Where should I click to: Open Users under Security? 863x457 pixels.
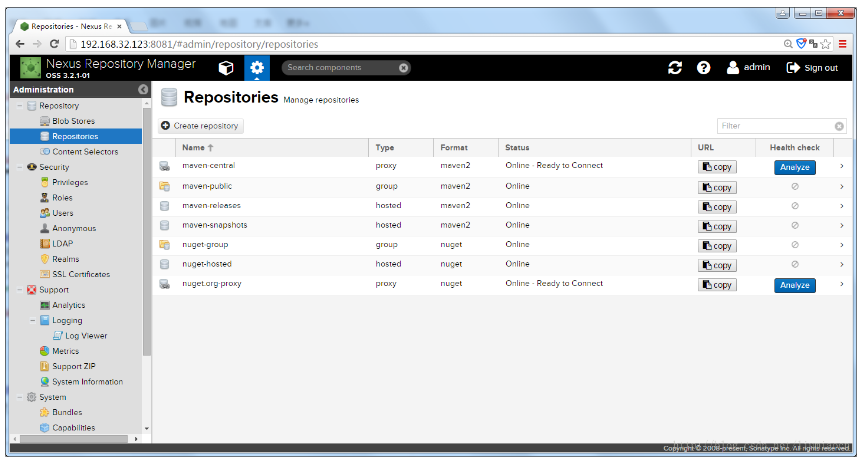coord(62,213)
